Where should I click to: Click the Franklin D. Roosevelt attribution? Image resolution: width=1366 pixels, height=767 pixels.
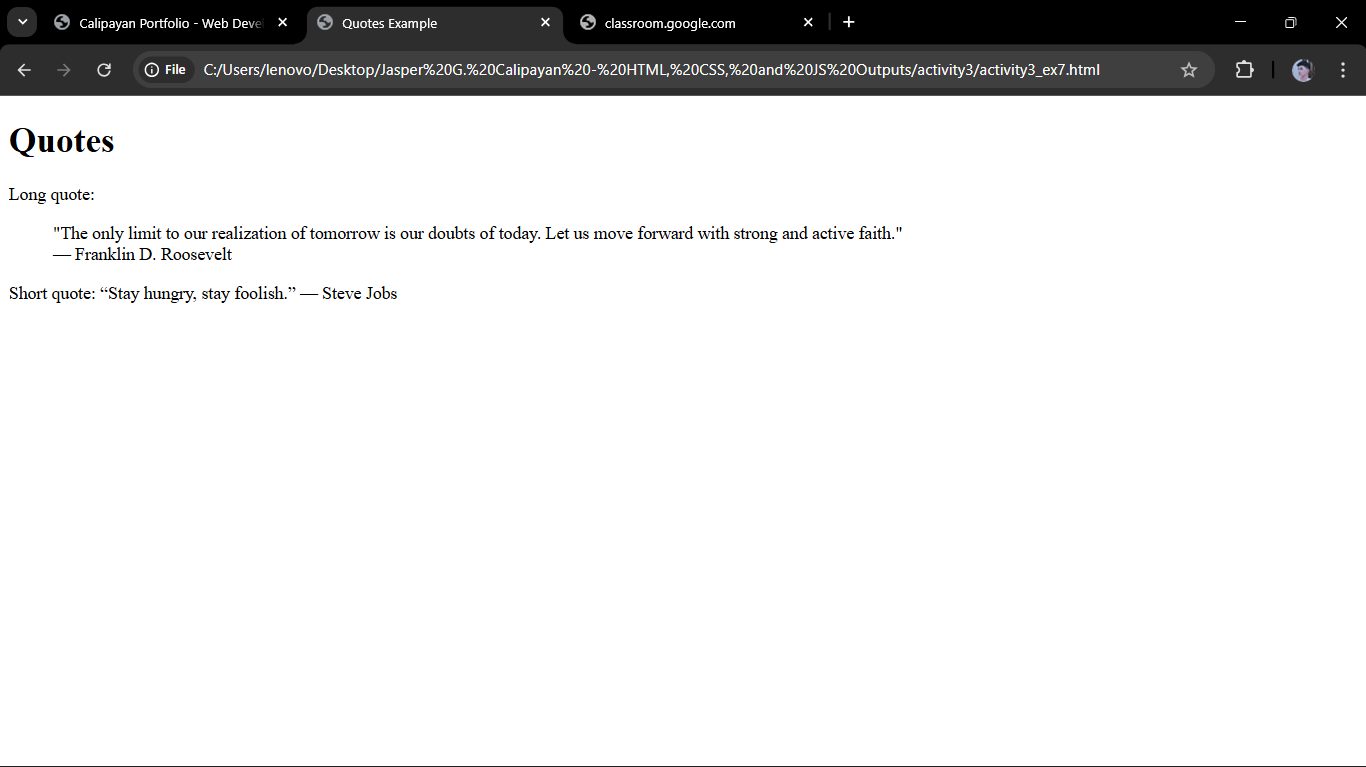[153, 254]
